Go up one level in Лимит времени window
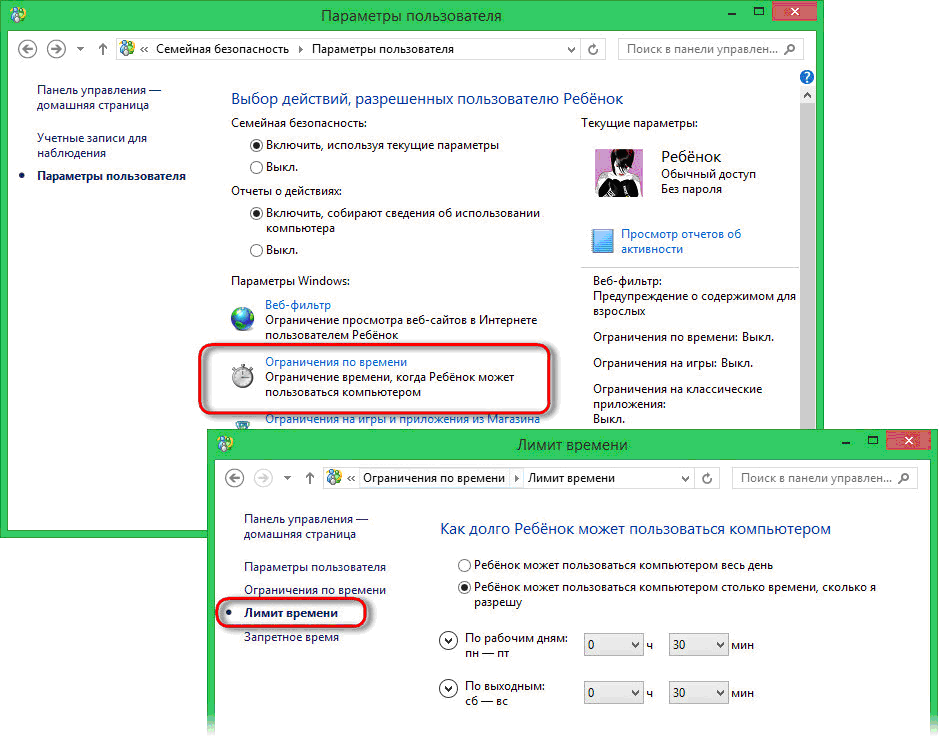This screenshot has width=939, height=737. (310, 478)
